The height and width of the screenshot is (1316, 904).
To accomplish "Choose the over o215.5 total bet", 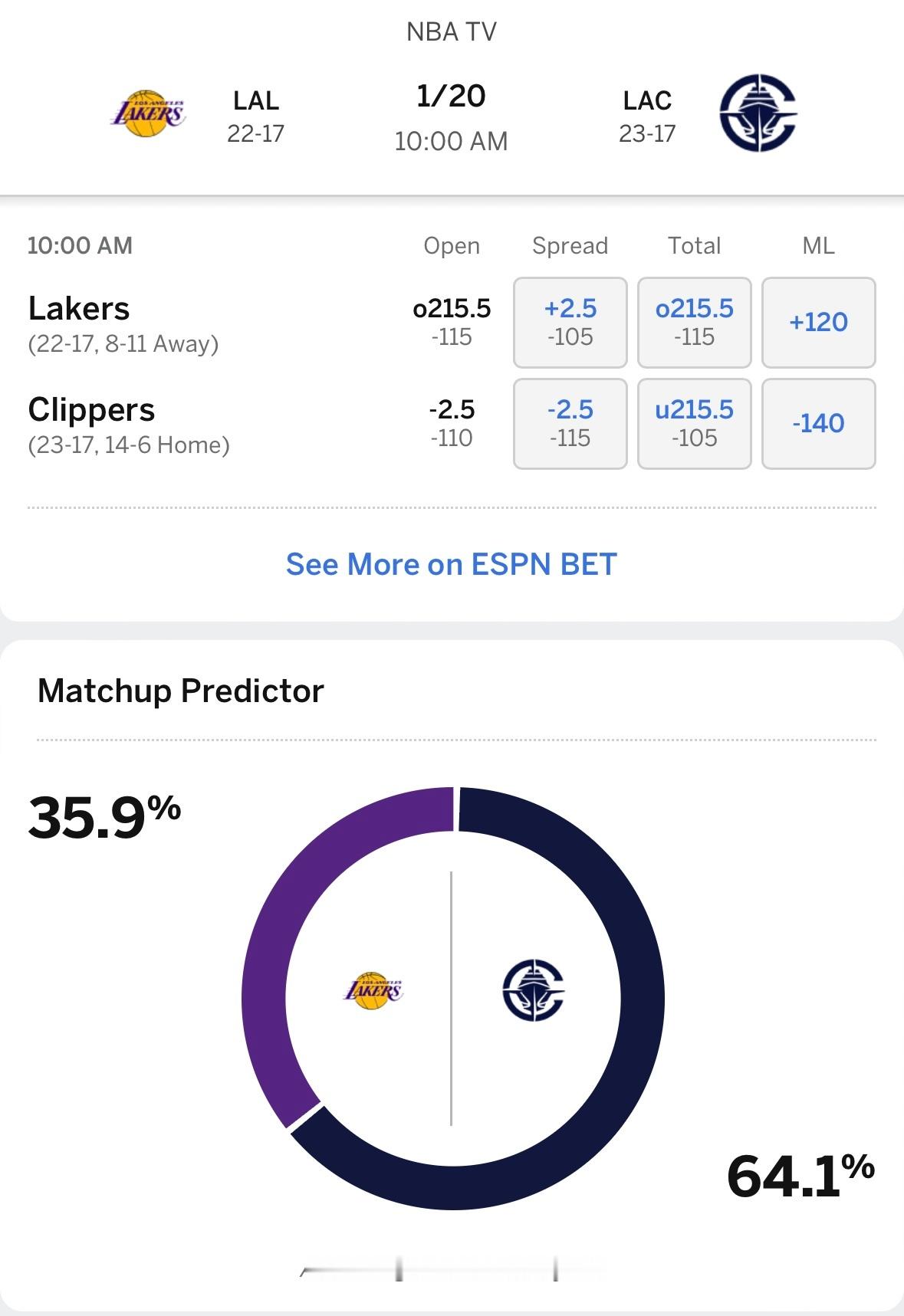I will click(x=695, y=322).
